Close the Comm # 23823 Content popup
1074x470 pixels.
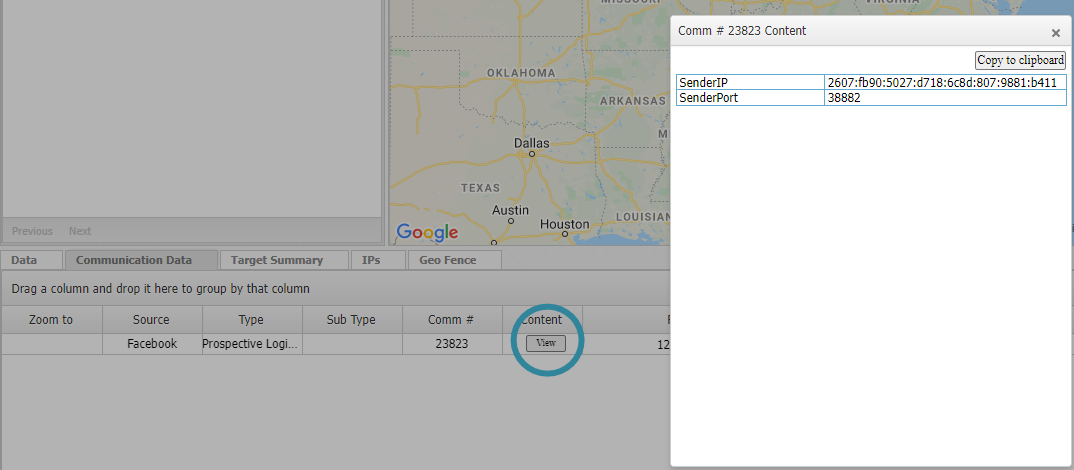click(1055, 33)
